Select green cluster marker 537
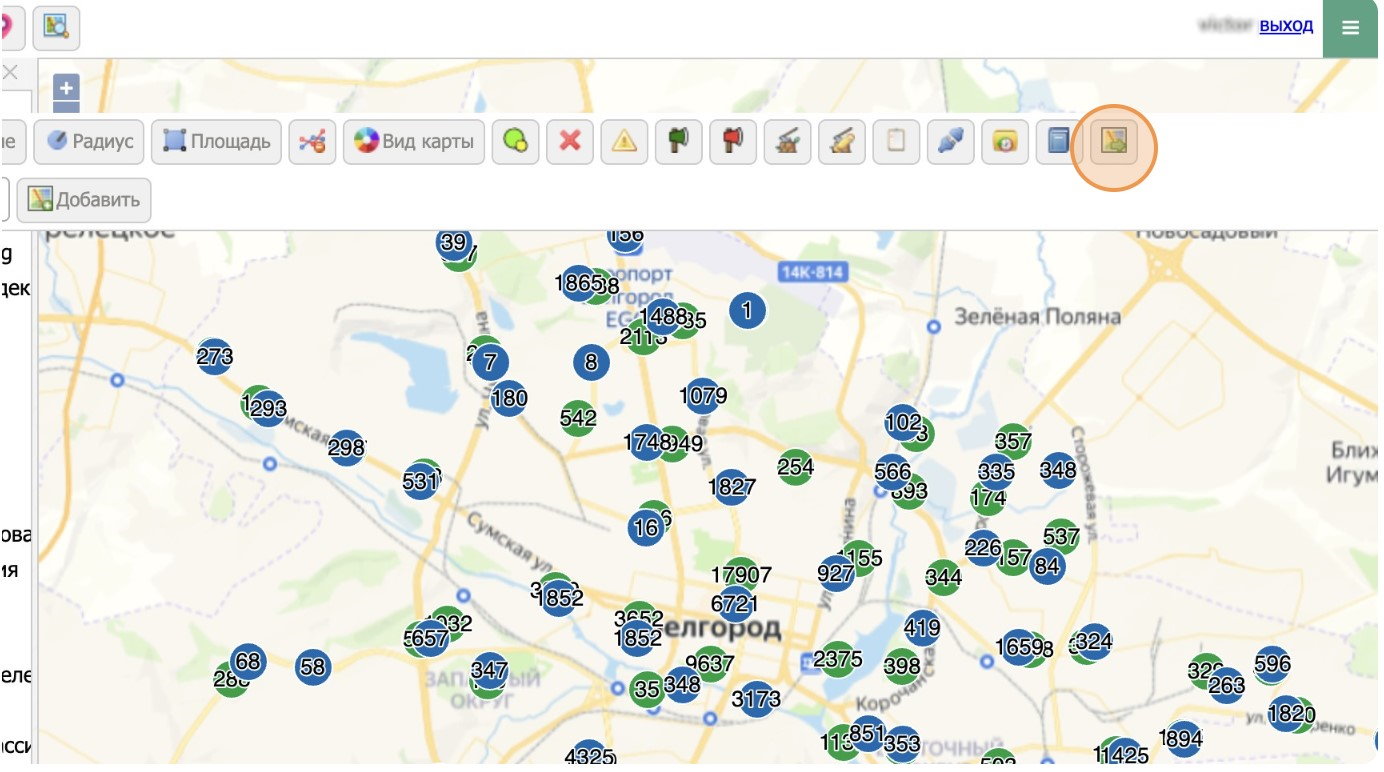The height and width of the screenshot is (772, 1384). (x=1061, y=537)
